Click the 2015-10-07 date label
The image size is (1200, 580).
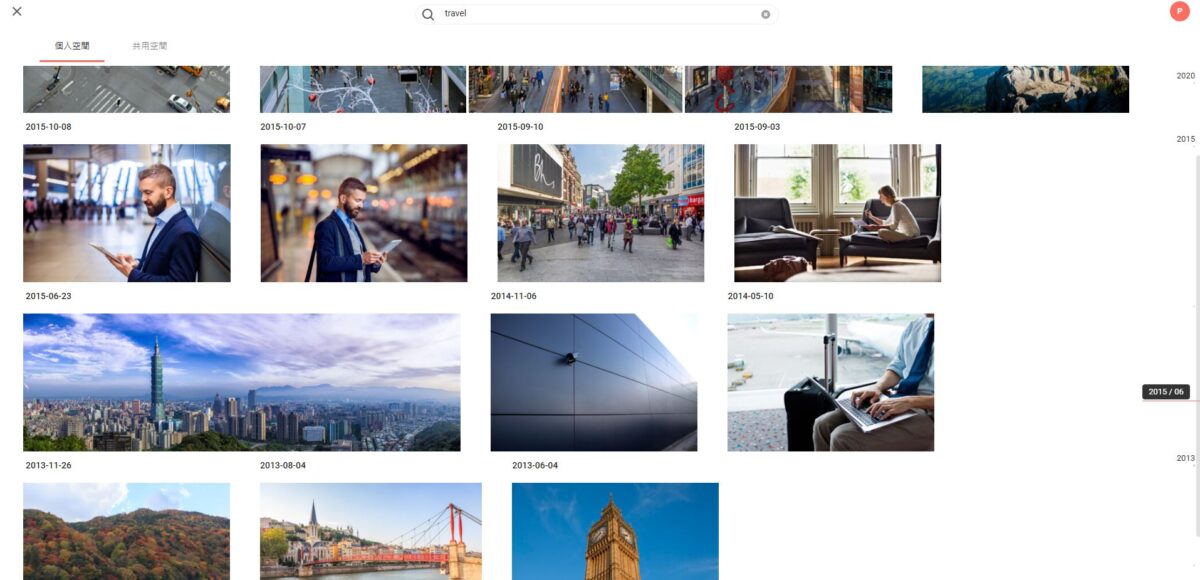coord(283,127)
